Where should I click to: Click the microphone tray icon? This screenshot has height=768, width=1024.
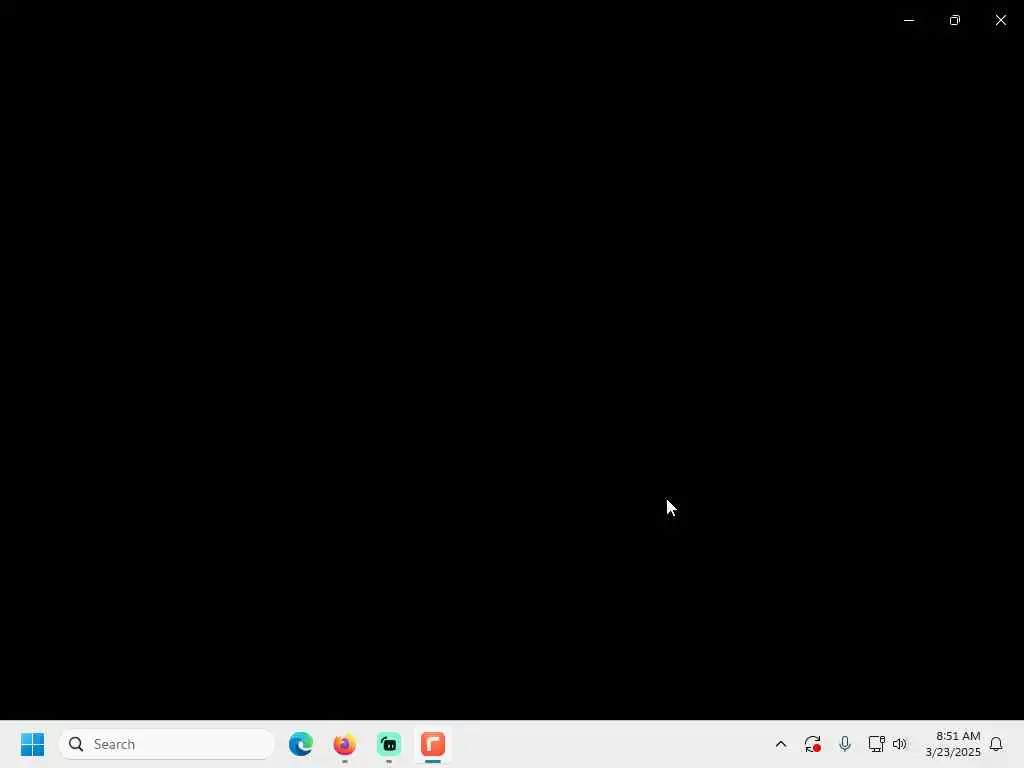point(844,744)
